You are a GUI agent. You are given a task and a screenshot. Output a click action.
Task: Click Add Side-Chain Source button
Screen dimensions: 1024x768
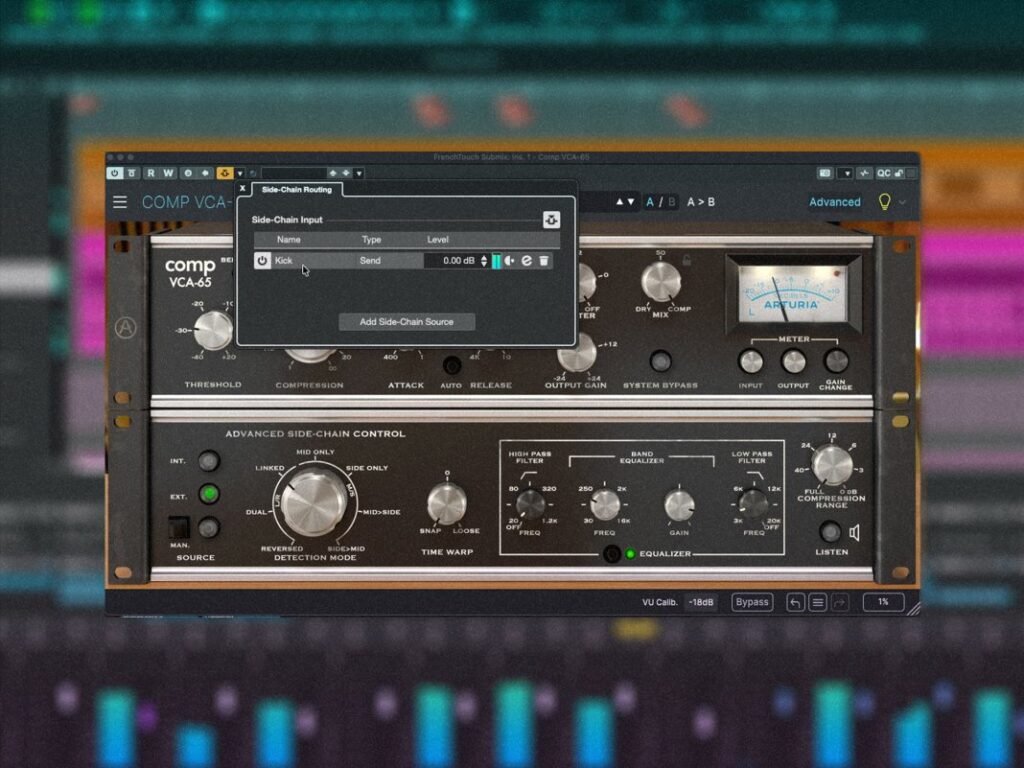click(406, 322)
